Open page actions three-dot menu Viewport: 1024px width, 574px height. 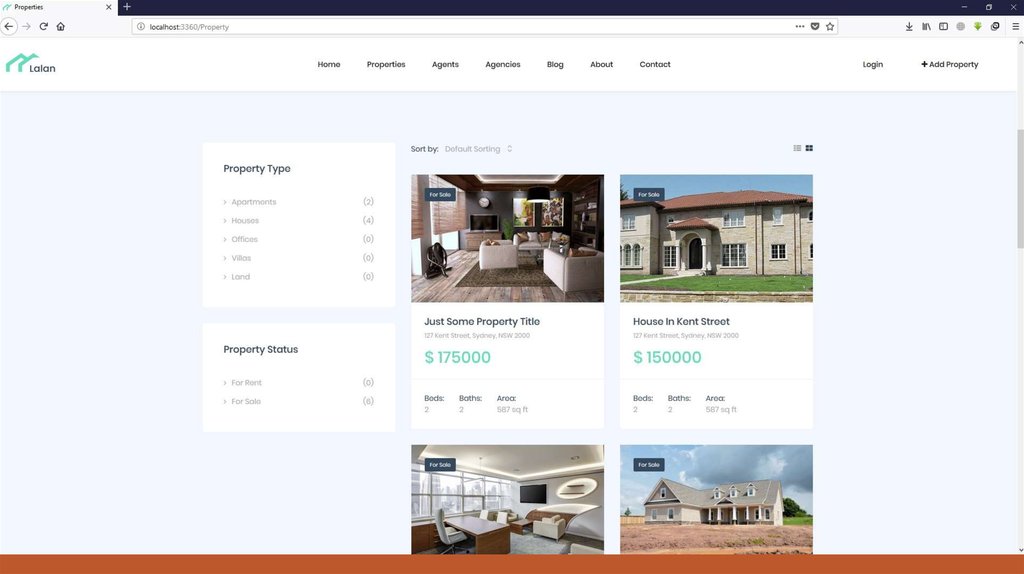(x=799, y=27)
